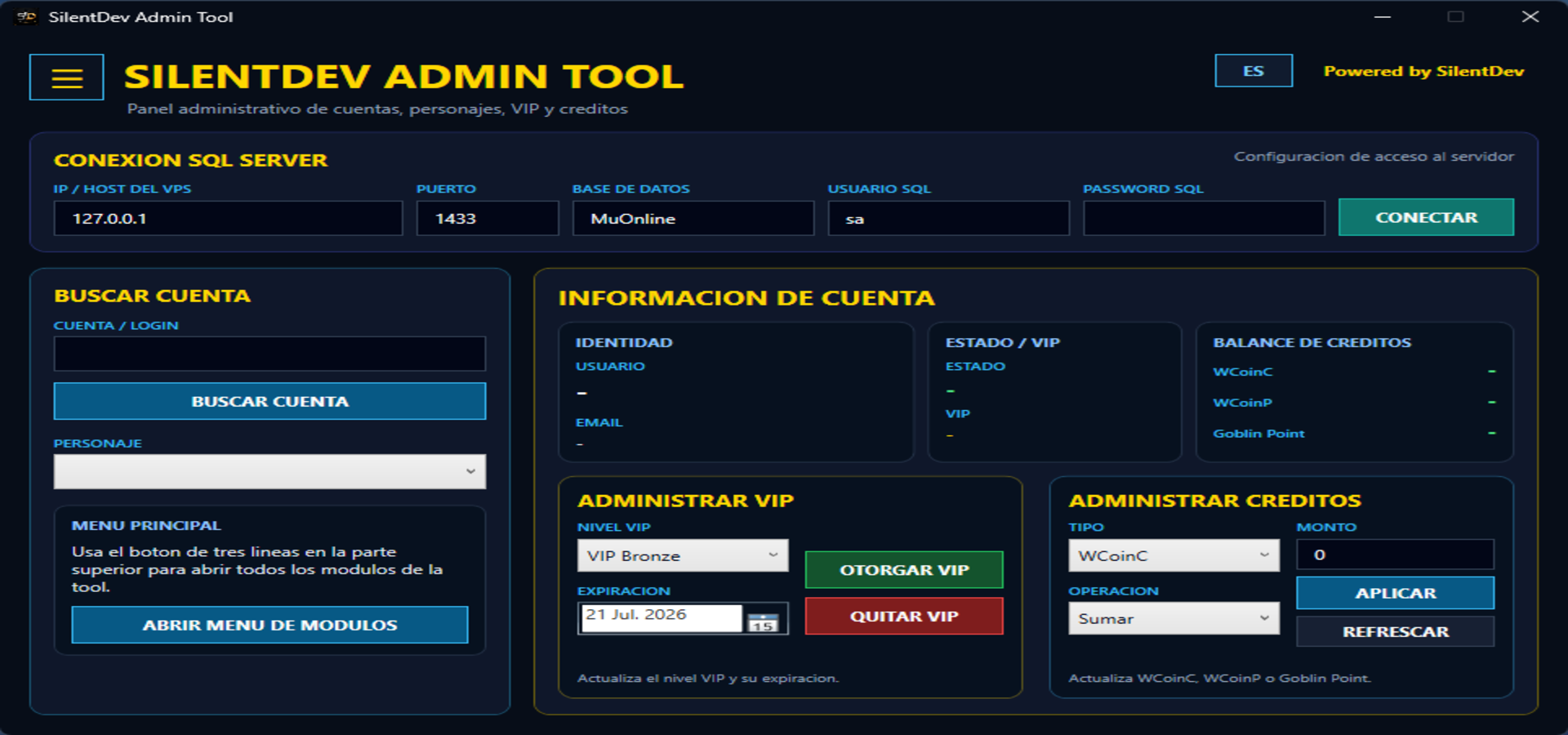
Task: Click the WCoinC balance label
Action: point(1242,372)
